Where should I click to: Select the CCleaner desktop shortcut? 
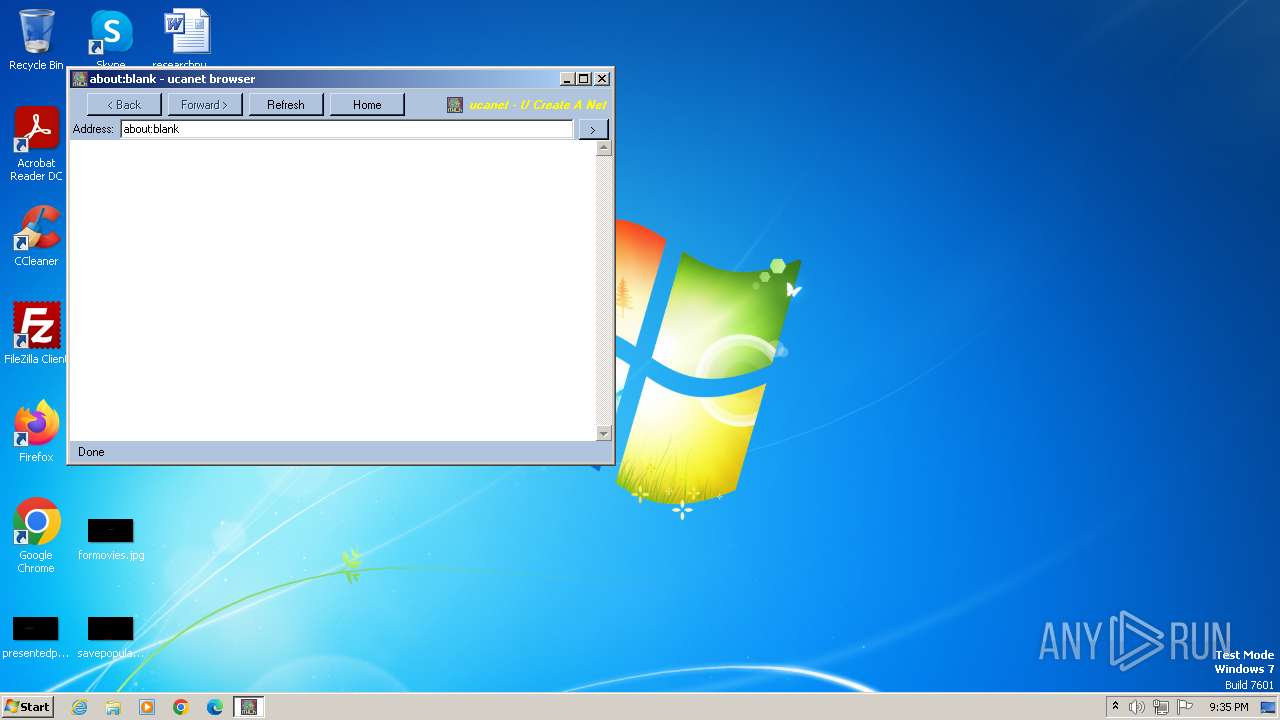[x=36, y=235]
